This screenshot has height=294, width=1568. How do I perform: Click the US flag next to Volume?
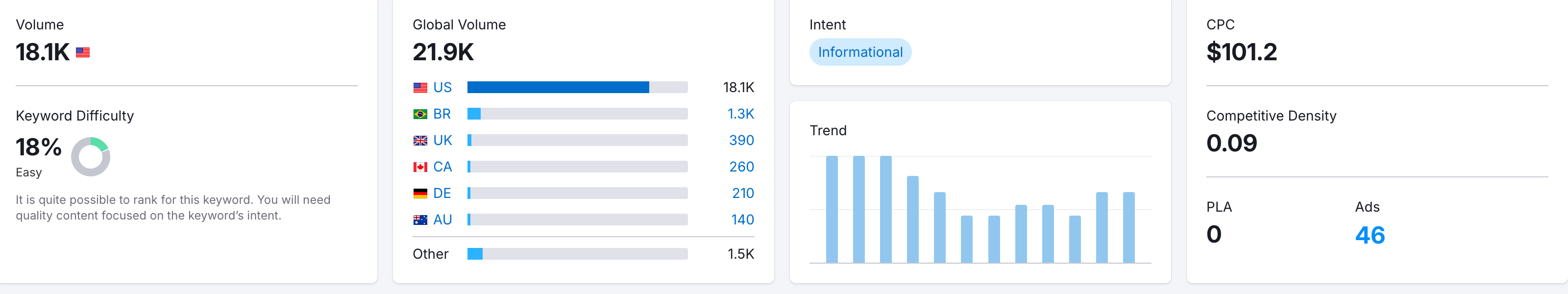[83, 52]
